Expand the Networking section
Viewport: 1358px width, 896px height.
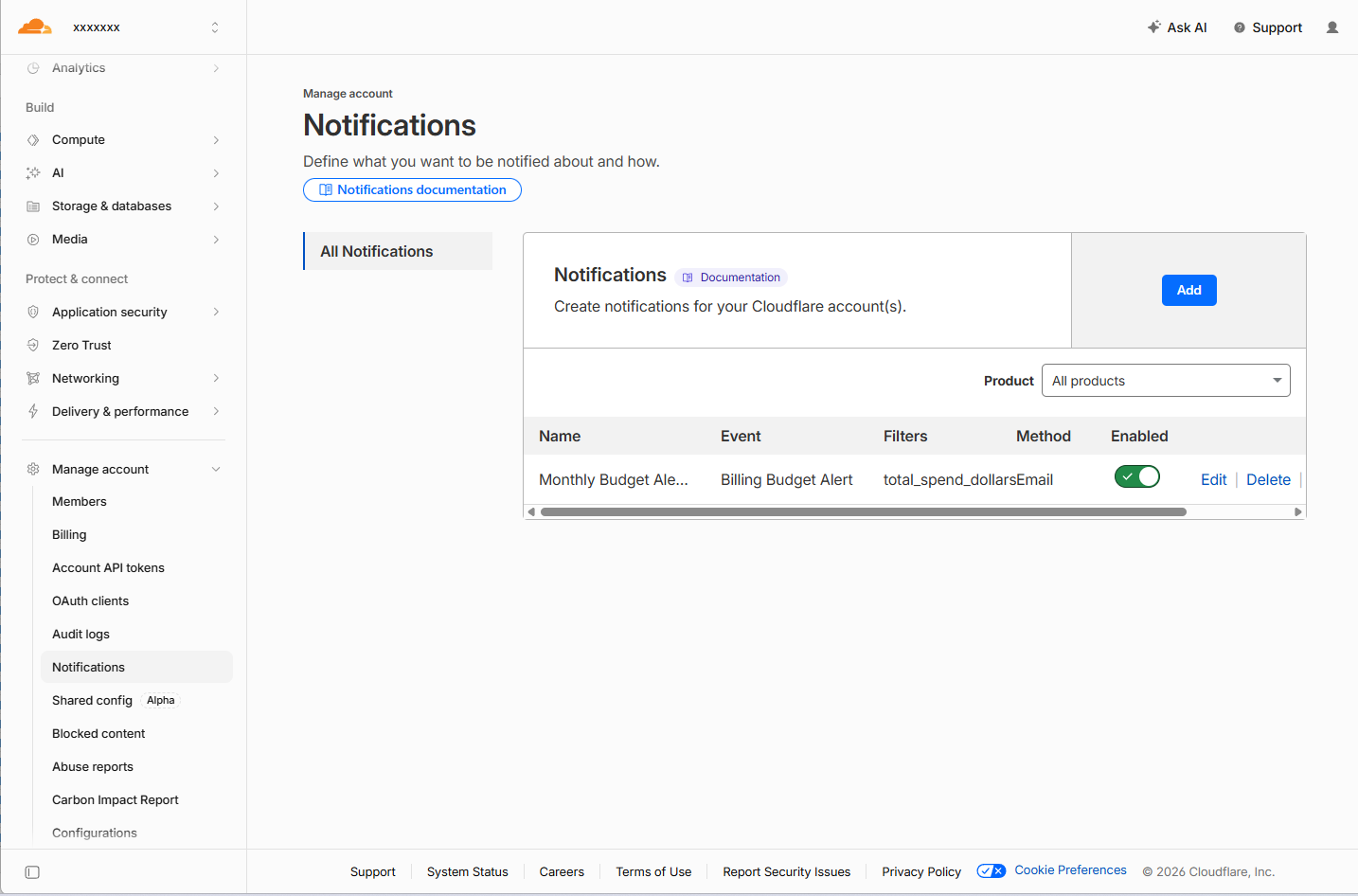(216, 379)
